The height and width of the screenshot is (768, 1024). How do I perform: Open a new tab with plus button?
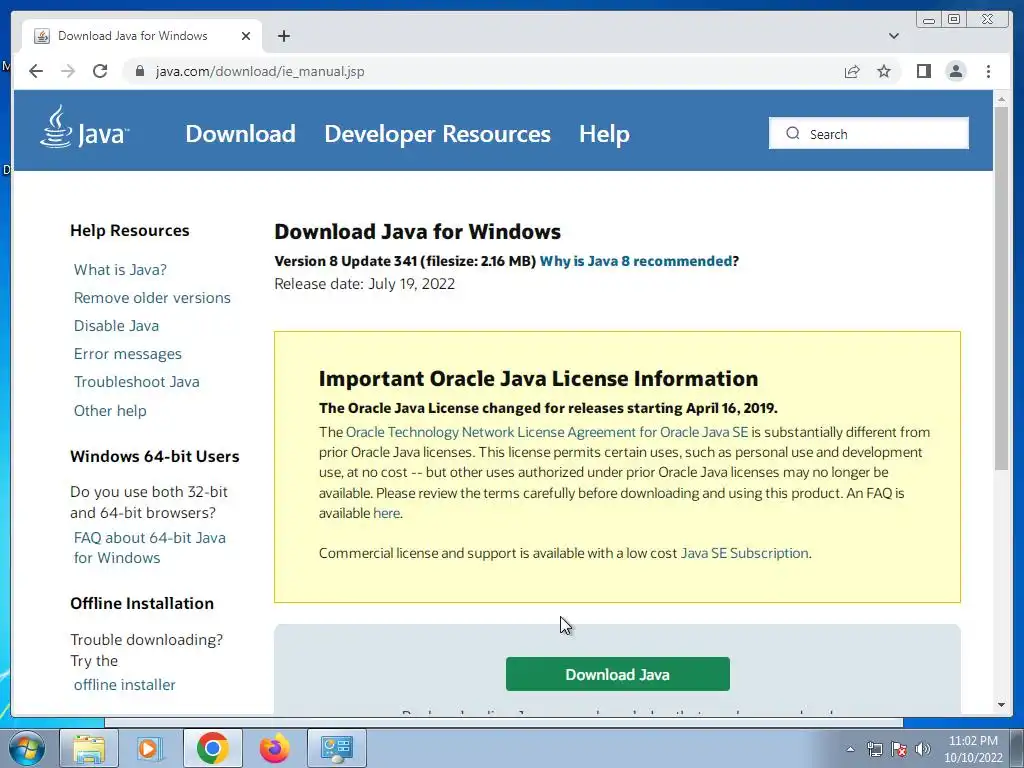[x=283, y=36]
